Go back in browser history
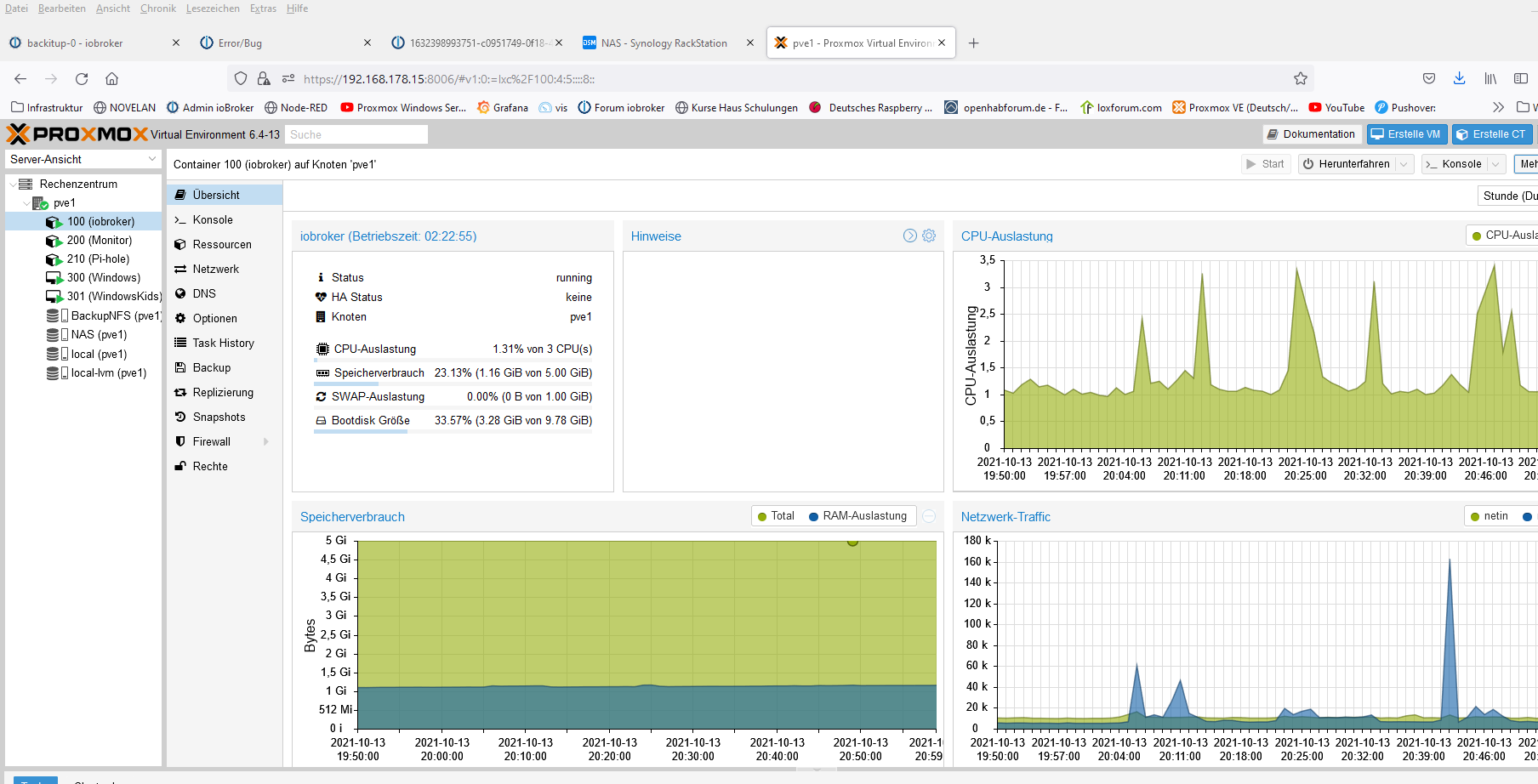Screen dimensions: 1538x784 point(20,79)
